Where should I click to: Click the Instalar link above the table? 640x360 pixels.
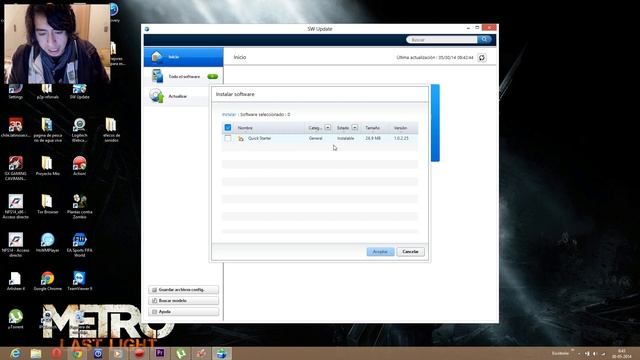229,114
